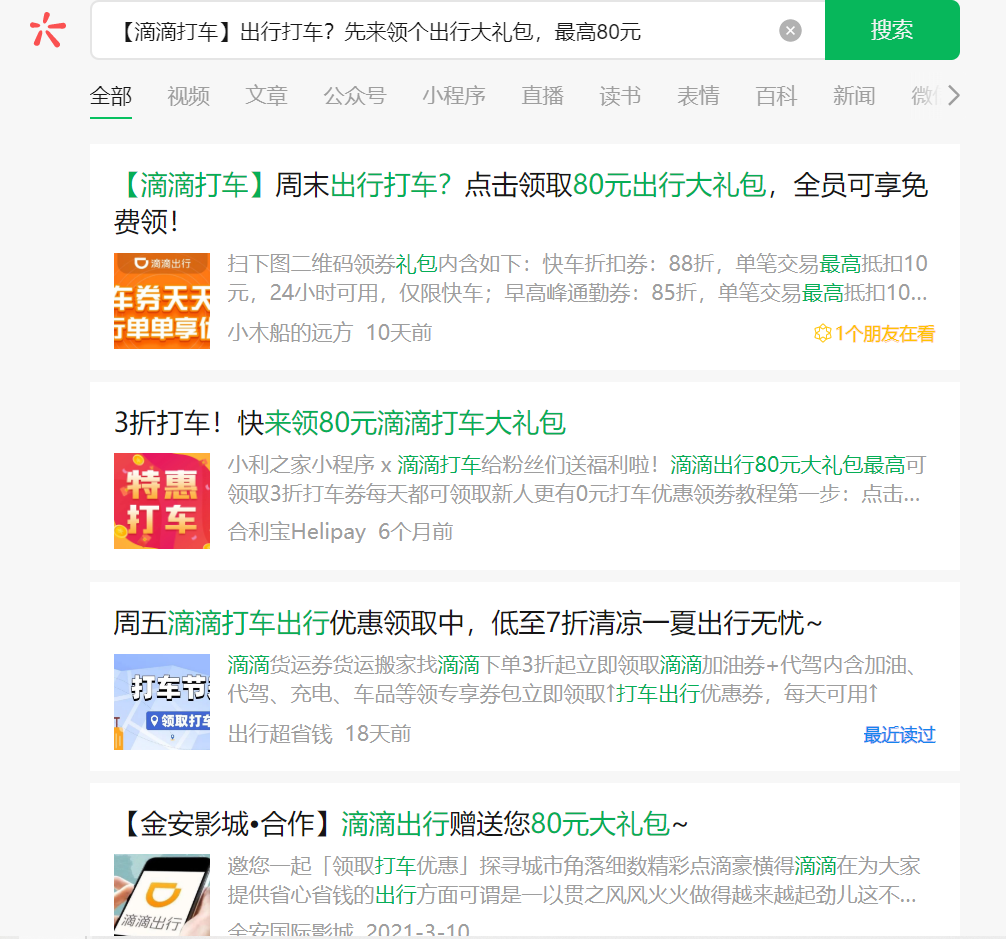1006x939 pixels.
Task: Switch to the 新闻 tab
Action: 854,96
